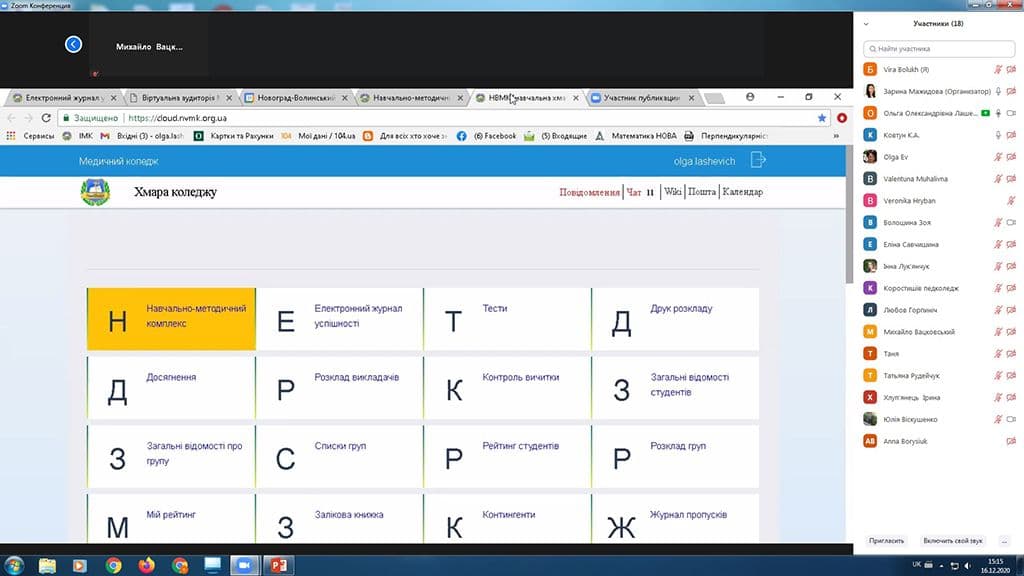
Task: Toggle the microphone icon for Ковтун К.А.
Action: (x=998, y=135)
